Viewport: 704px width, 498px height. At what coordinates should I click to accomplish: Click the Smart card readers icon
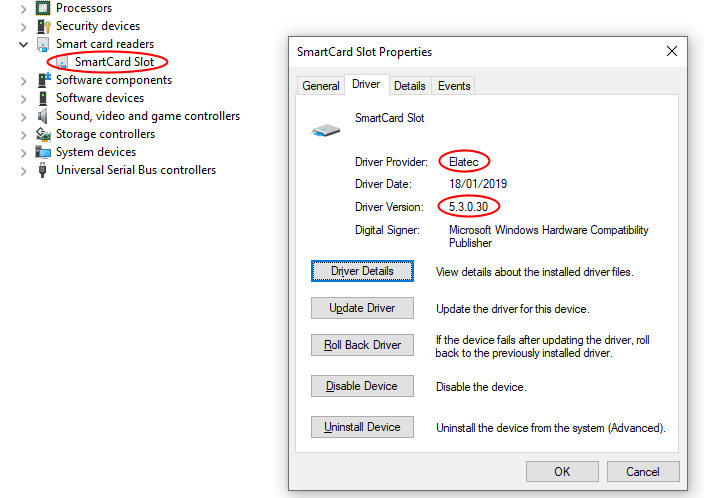point(43,44)
